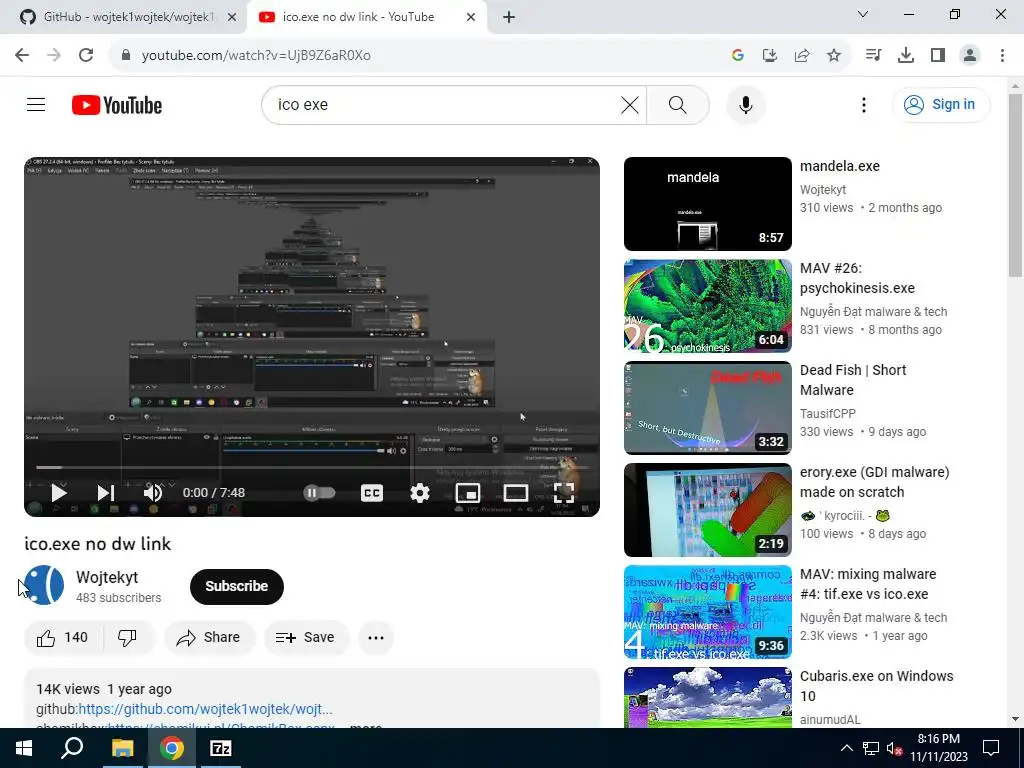Mute the video player volume

point(153,492)
